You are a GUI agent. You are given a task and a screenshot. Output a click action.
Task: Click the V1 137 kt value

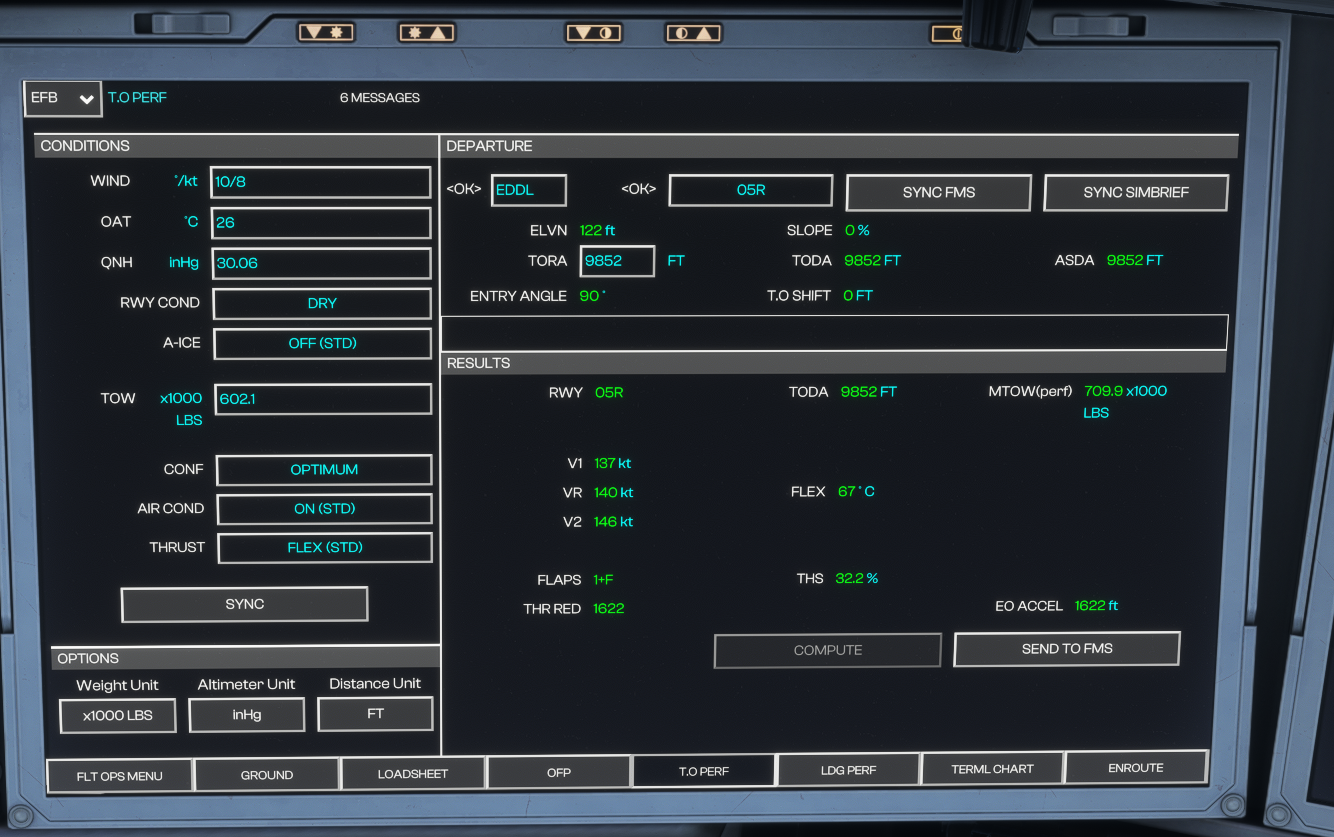point(612,464)
